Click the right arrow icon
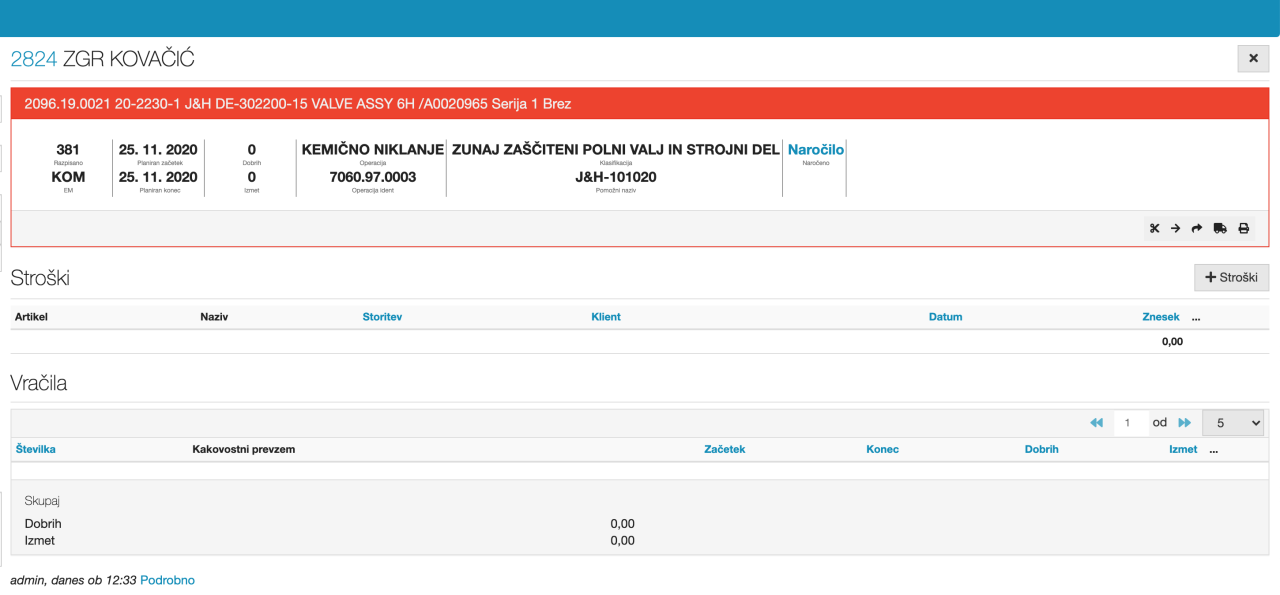This screenshot has height=595, width=1280. coord(1176,228)
